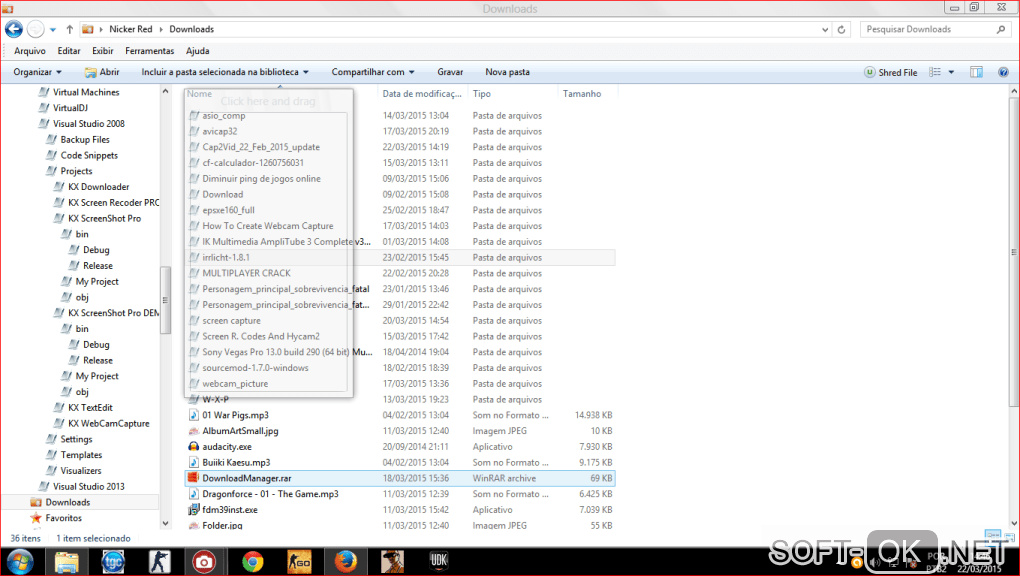Open the view options dropdown arrow
The height and width of the screenshot is (576, 1020).
[951, 72]
